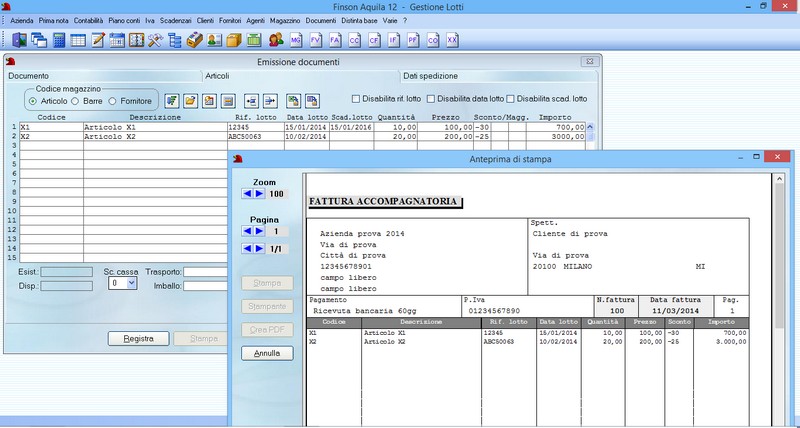Select the Barre radio button
This screenshot has width=800, height=428.
coord(75,101)
